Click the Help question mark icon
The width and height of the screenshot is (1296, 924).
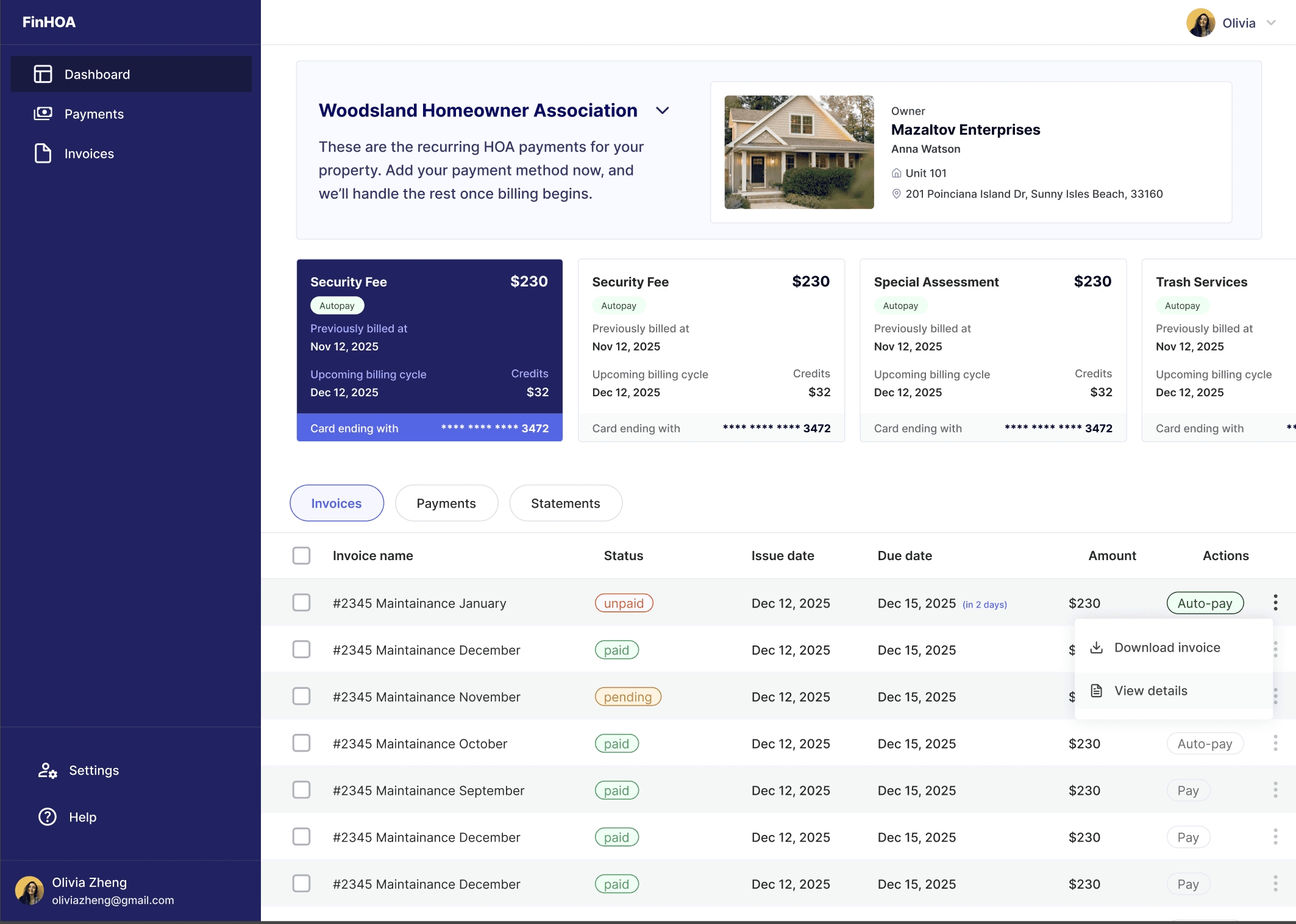tap(48, 817)
